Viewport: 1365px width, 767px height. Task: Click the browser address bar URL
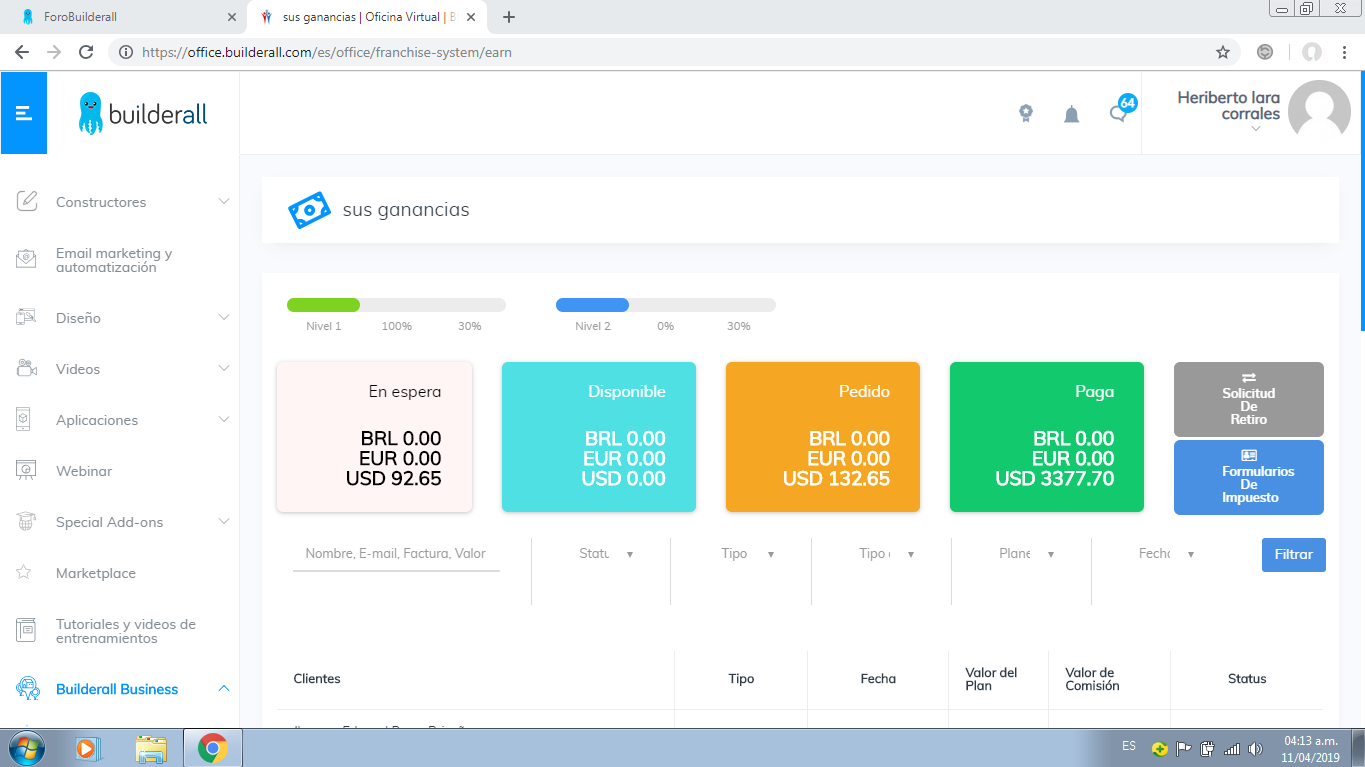point(328,52)
